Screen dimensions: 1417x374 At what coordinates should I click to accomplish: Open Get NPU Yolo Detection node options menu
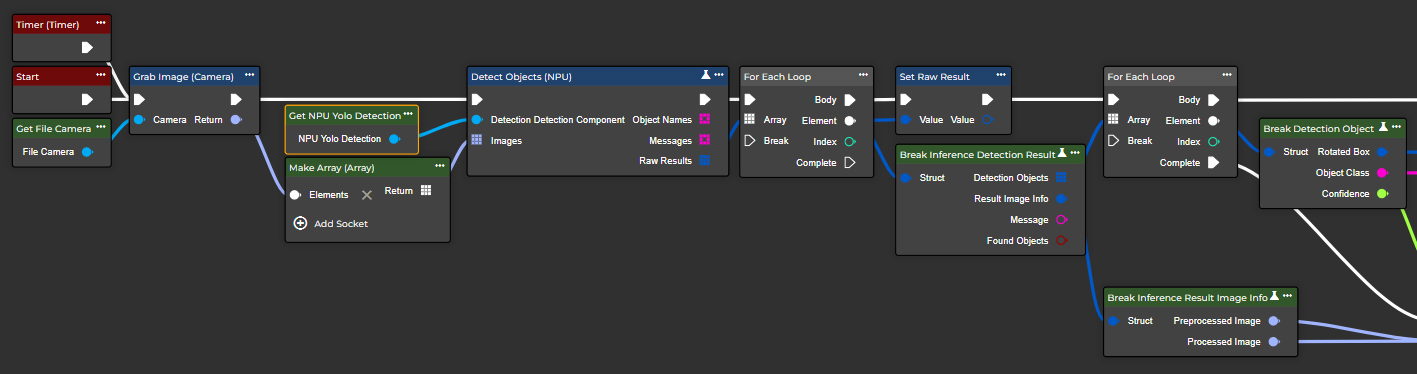click(407, 115)
